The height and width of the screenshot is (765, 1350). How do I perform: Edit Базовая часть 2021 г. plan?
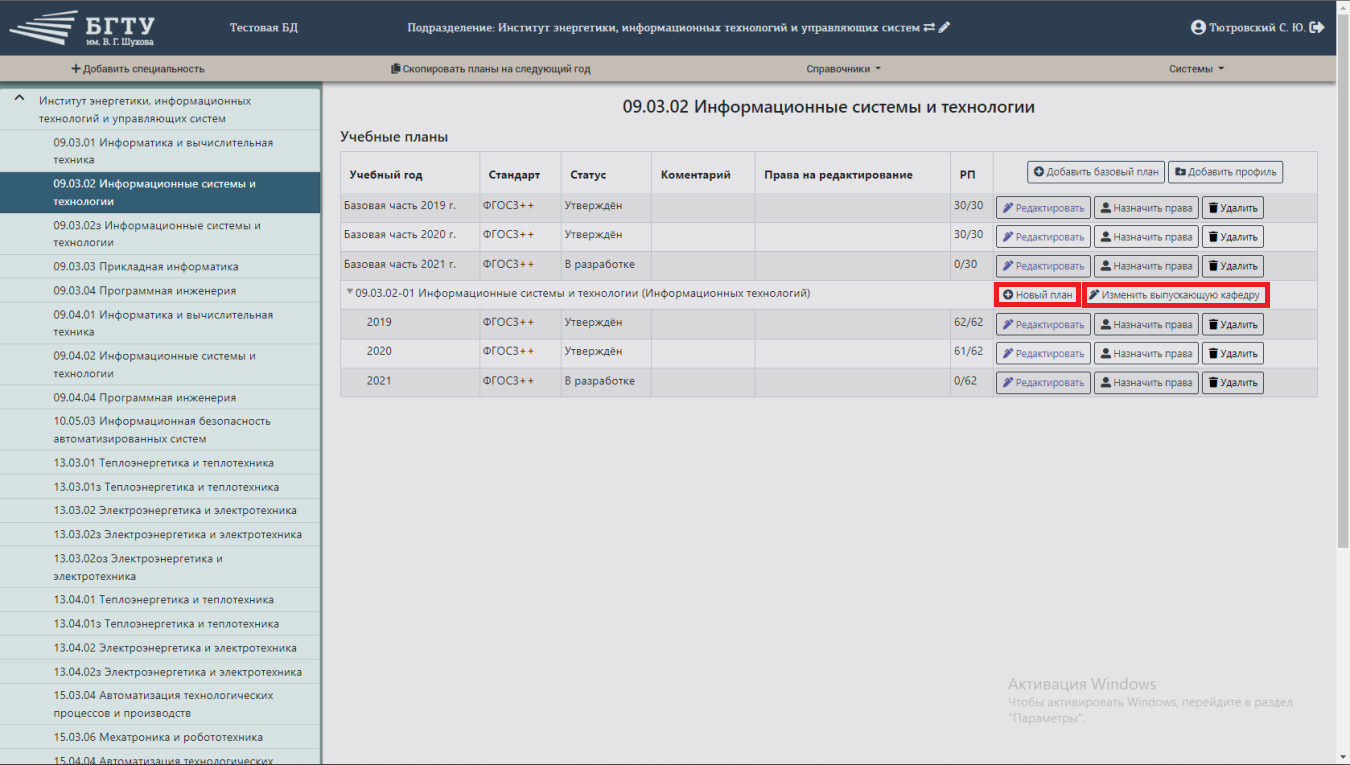1043,266
